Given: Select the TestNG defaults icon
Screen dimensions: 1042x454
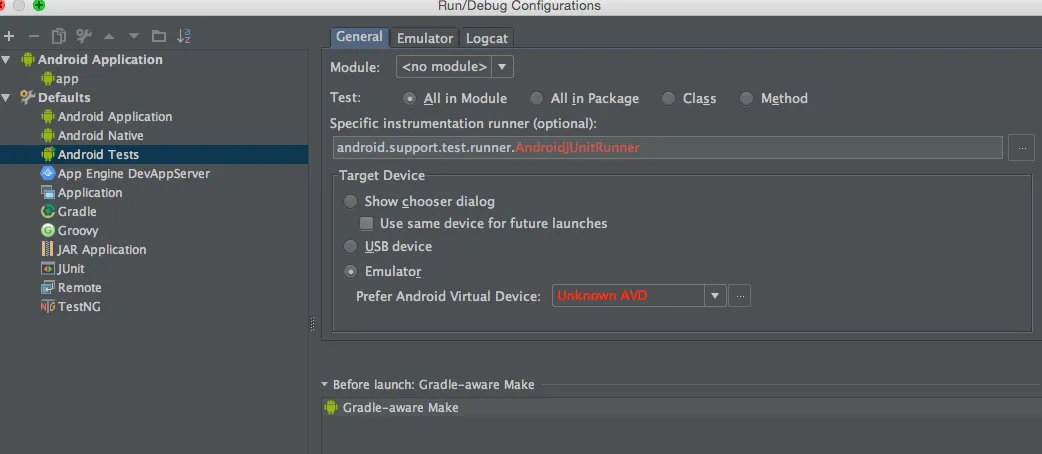Looking at the screenshot, I should pos(48,307).
